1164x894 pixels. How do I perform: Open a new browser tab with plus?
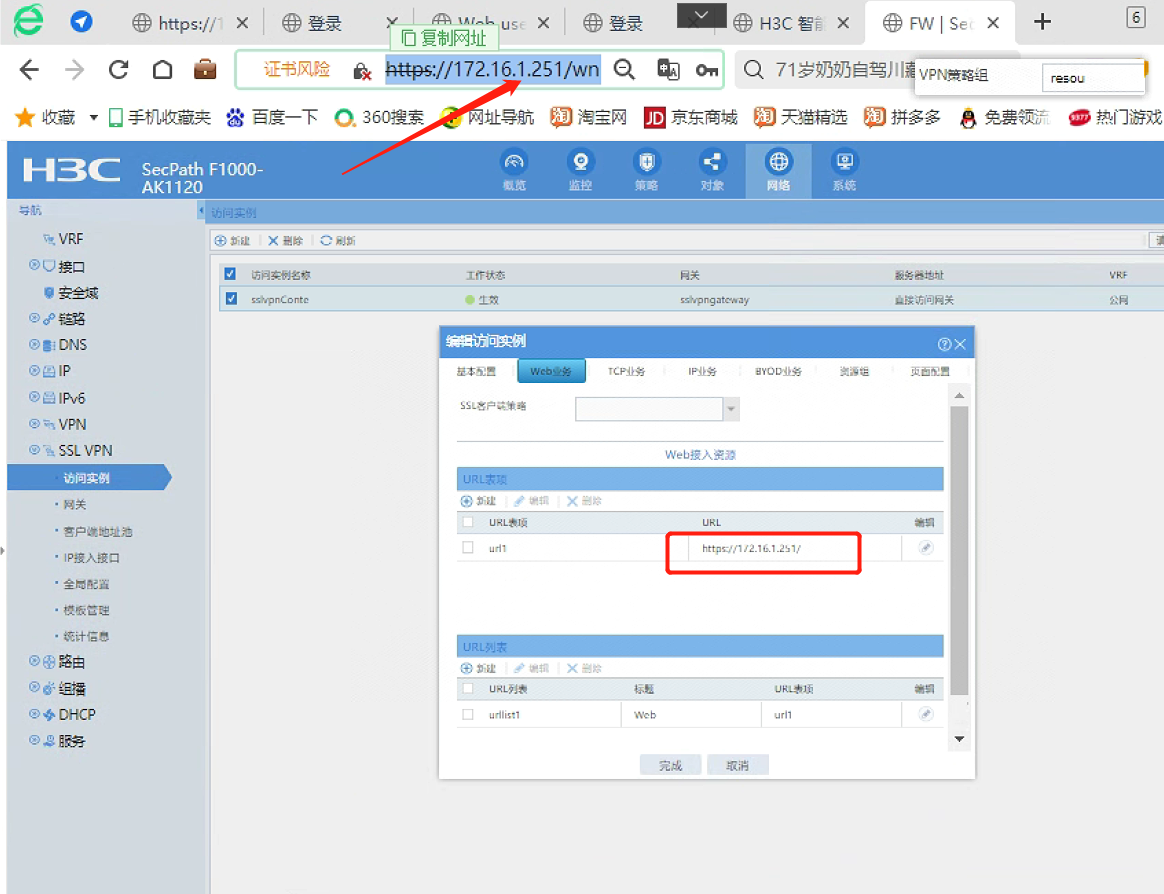click(1042, 22)
